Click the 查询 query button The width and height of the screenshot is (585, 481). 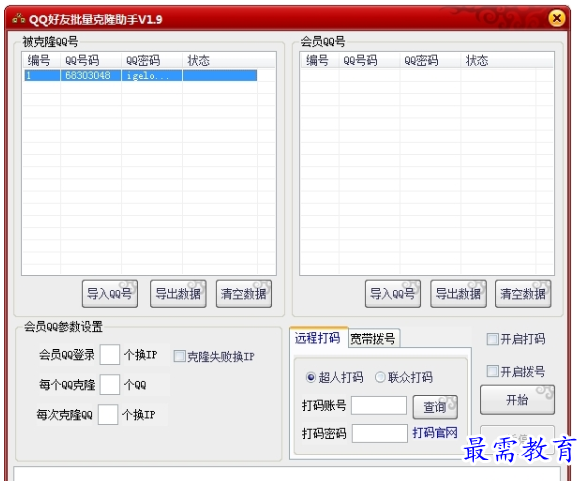point(435,407)
